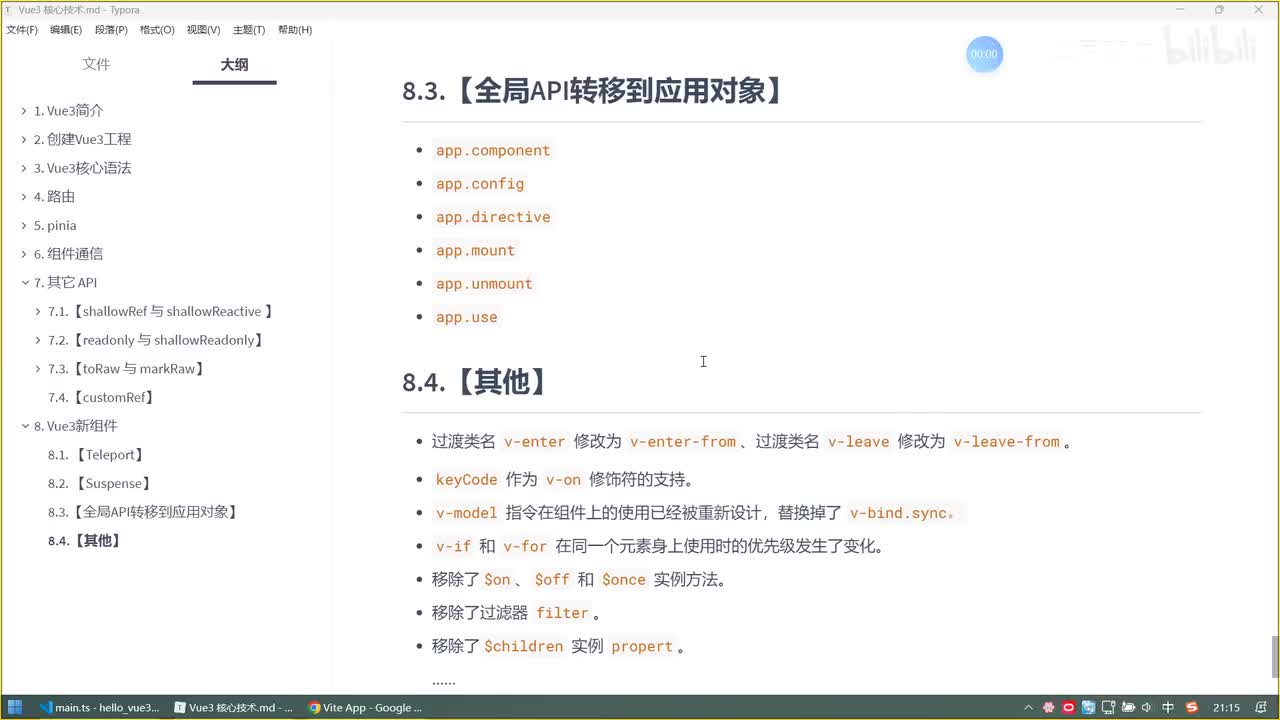Expand the 1. Vue3简介 outline node
This screenshot has width=1280, height=720.
tap(24, 111)
